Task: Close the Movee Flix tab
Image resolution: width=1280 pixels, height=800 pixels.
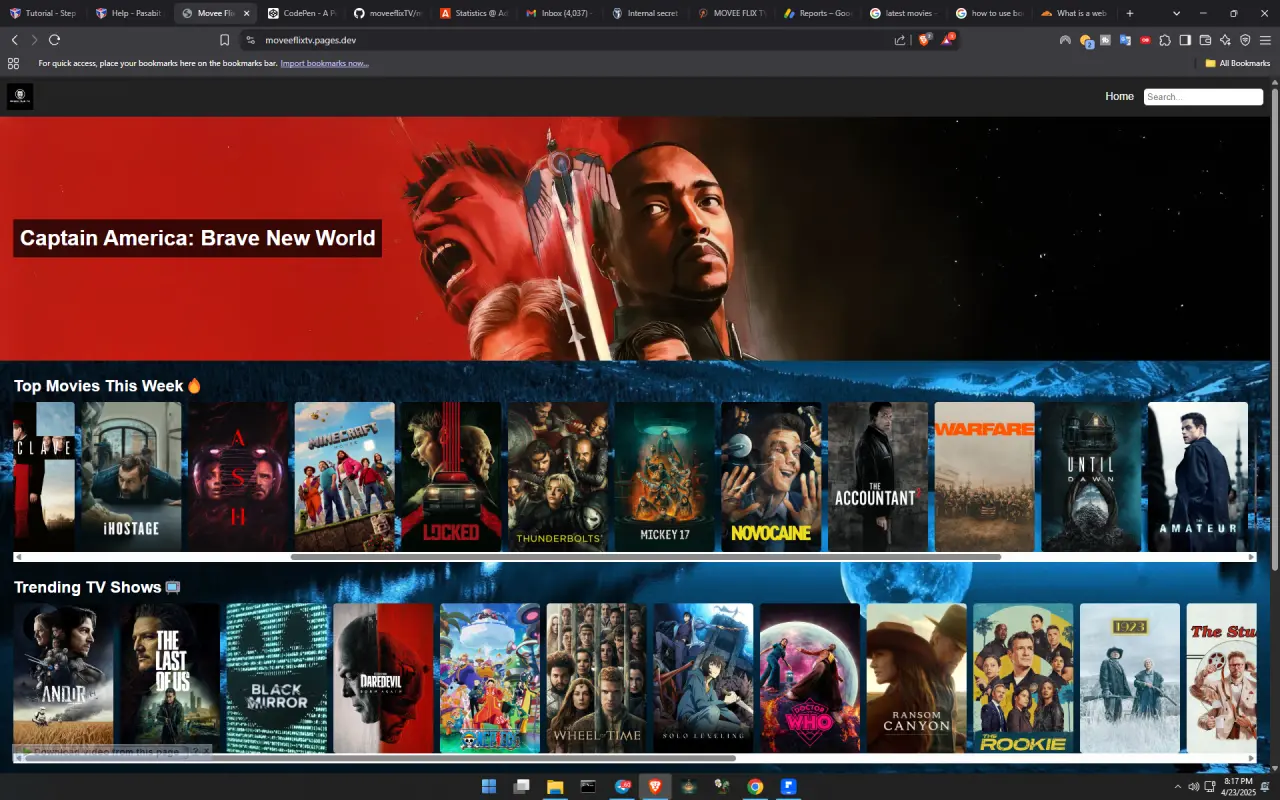Action: tap(246, 13)
